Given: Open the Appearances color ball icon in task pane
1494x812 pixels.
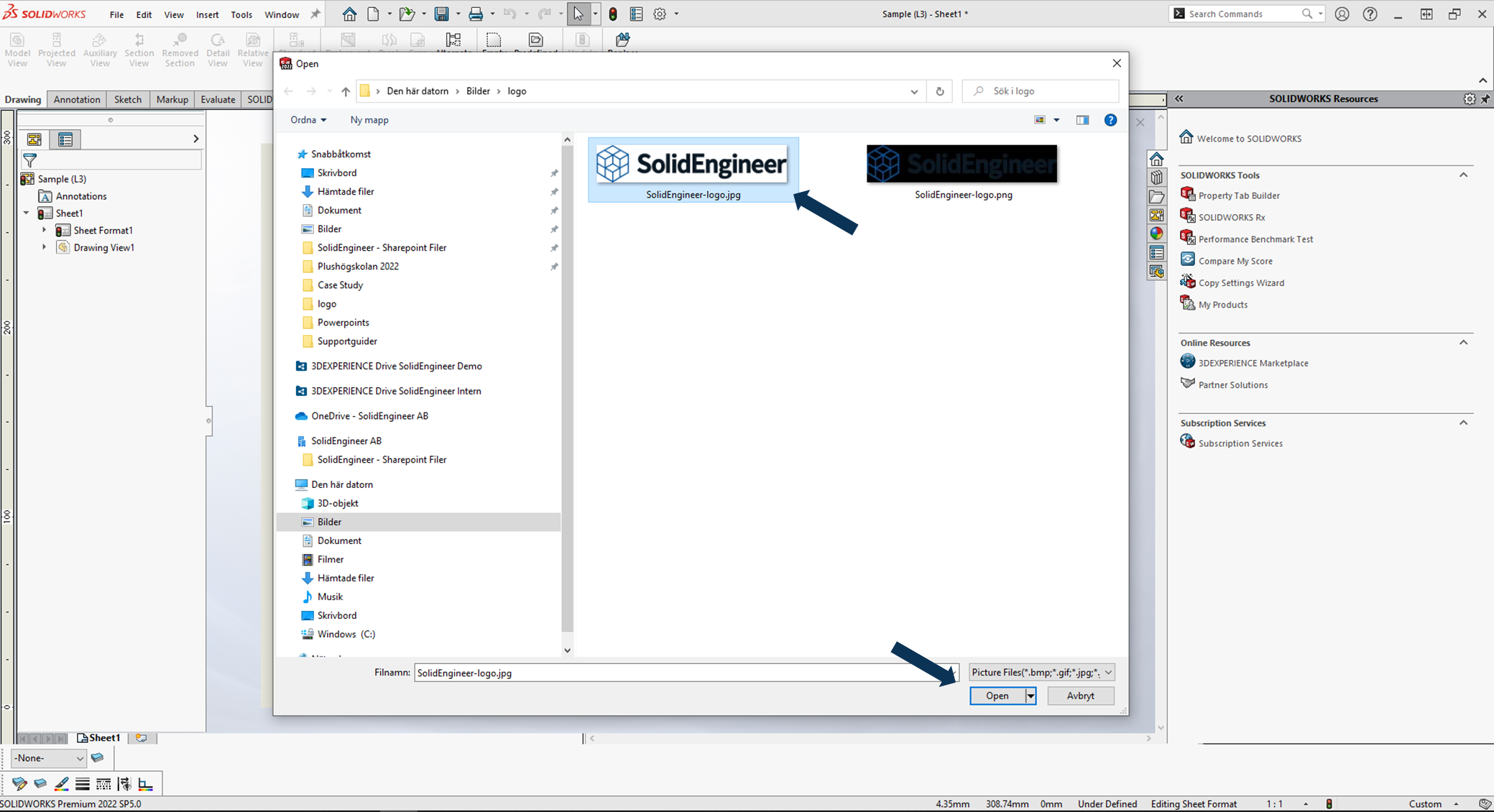Looking at the screenshot, I should point(1156,234).
